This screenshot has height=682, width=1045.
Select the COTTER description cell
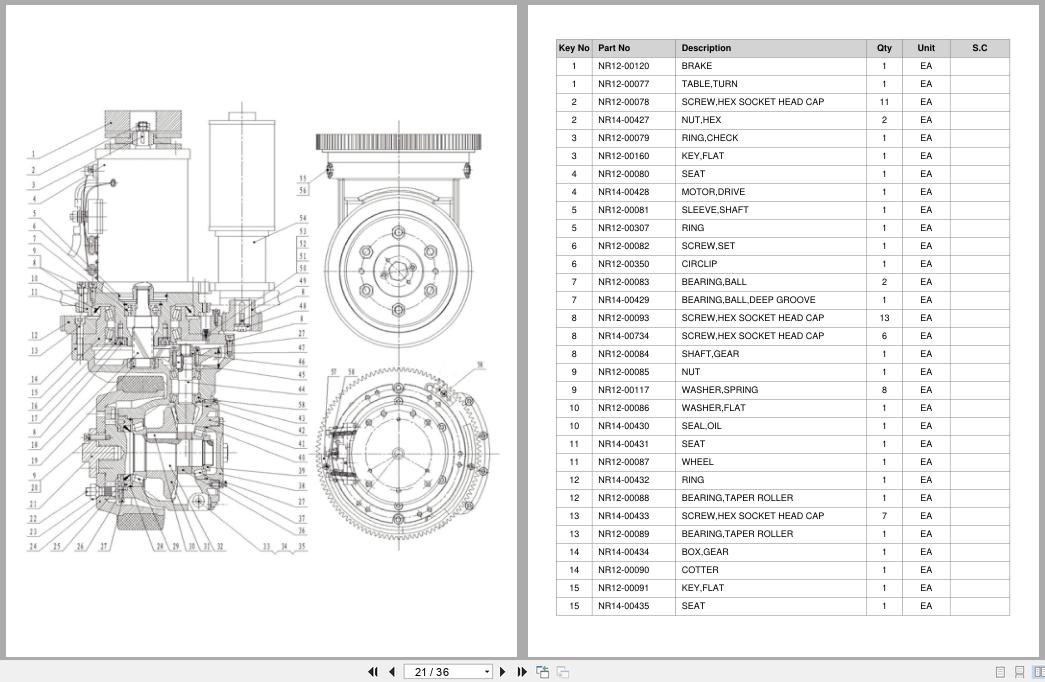(770, 570)
